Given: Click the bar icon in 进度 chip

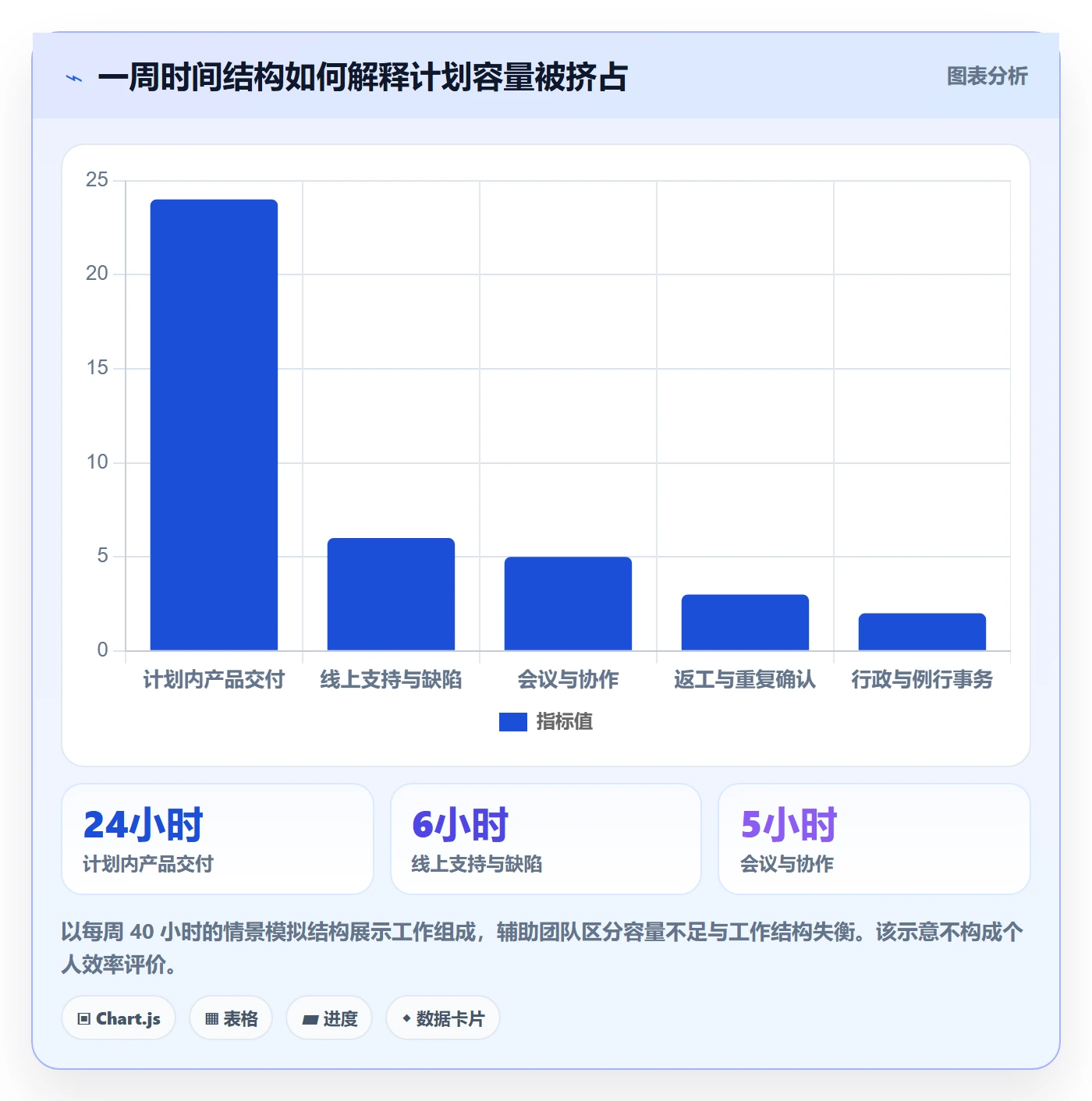Looking at the screenshot, I should coord(310,1020).
